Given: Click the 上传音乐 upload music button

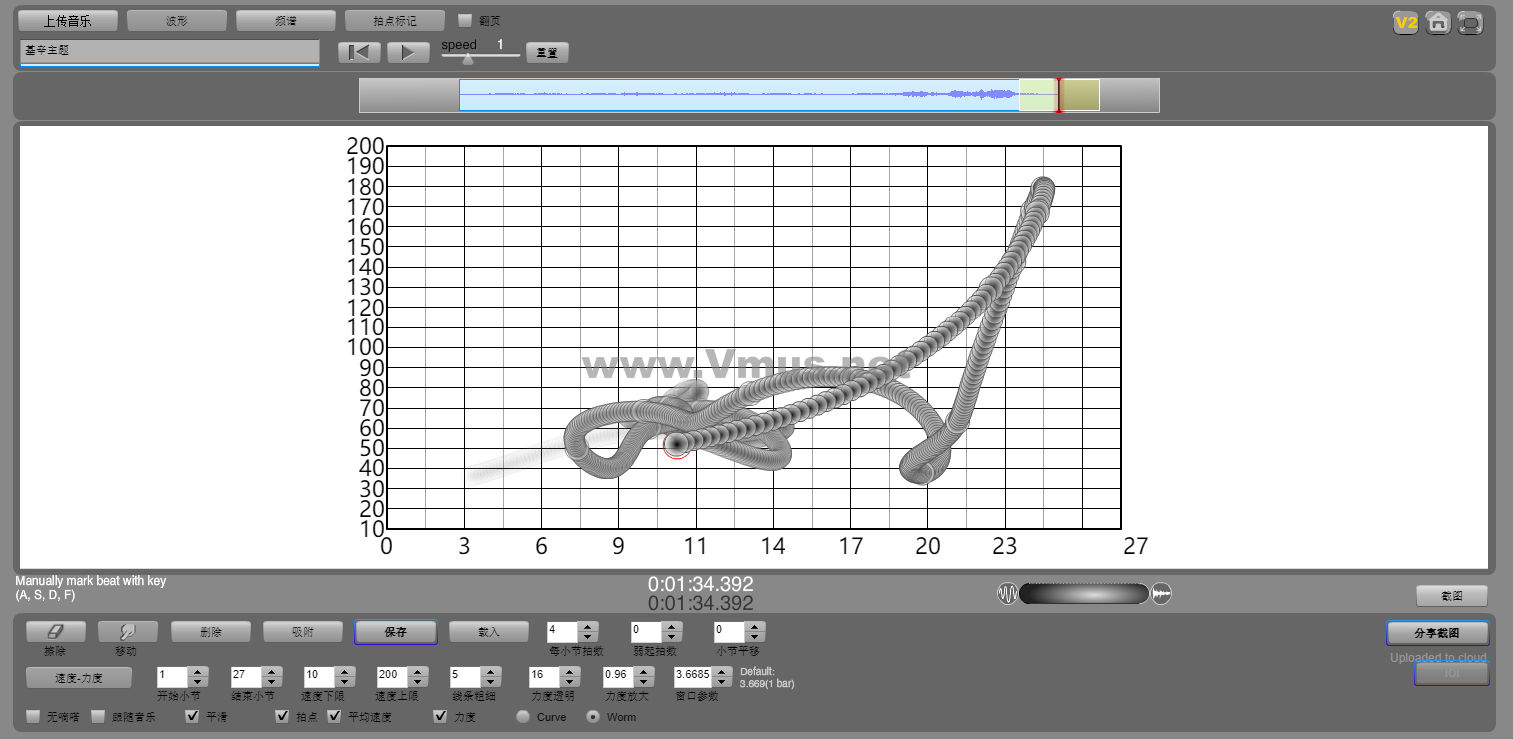Looking at the screenshot, I should (68, 21).
